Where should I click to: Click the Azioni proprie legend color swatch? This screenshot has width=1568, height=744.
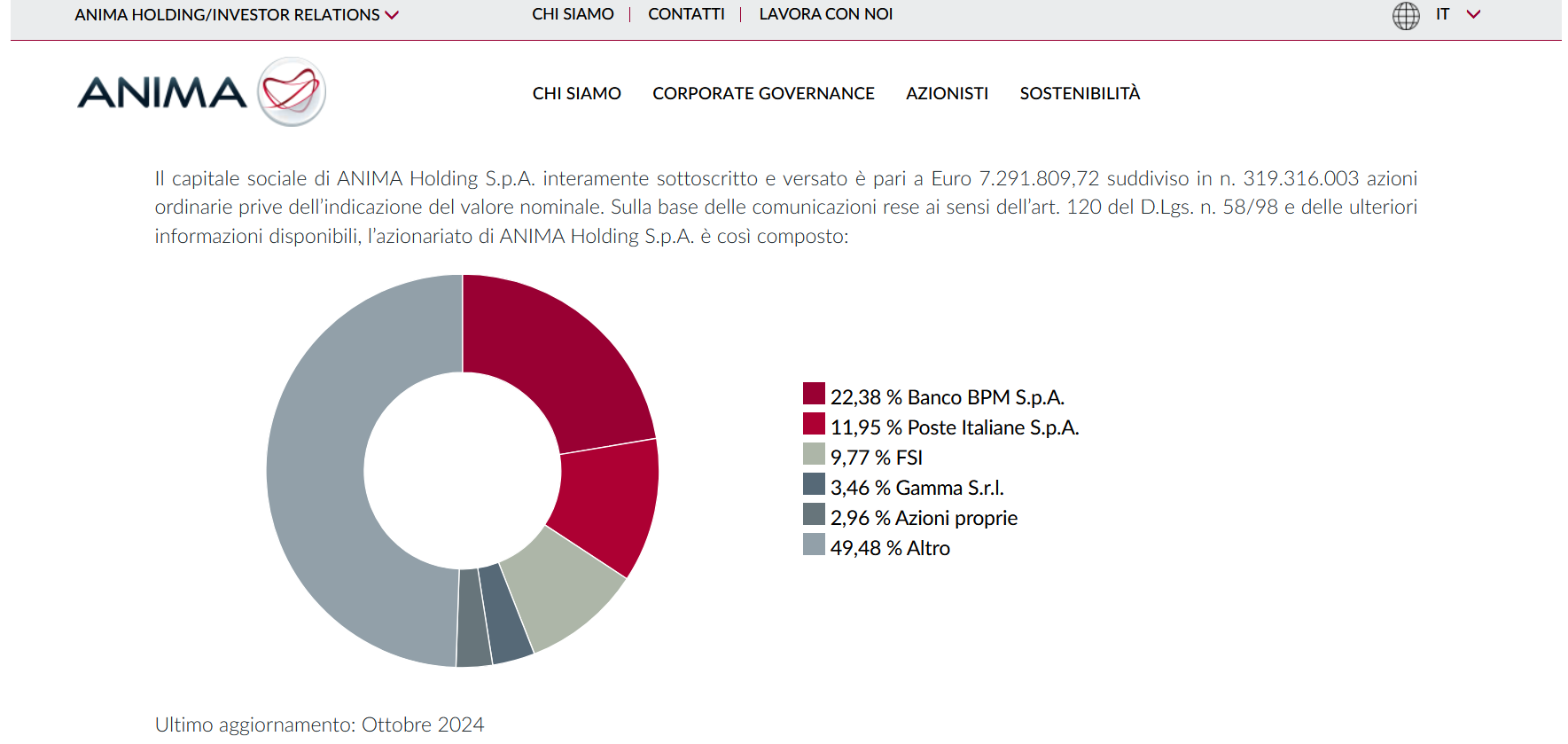814,514
